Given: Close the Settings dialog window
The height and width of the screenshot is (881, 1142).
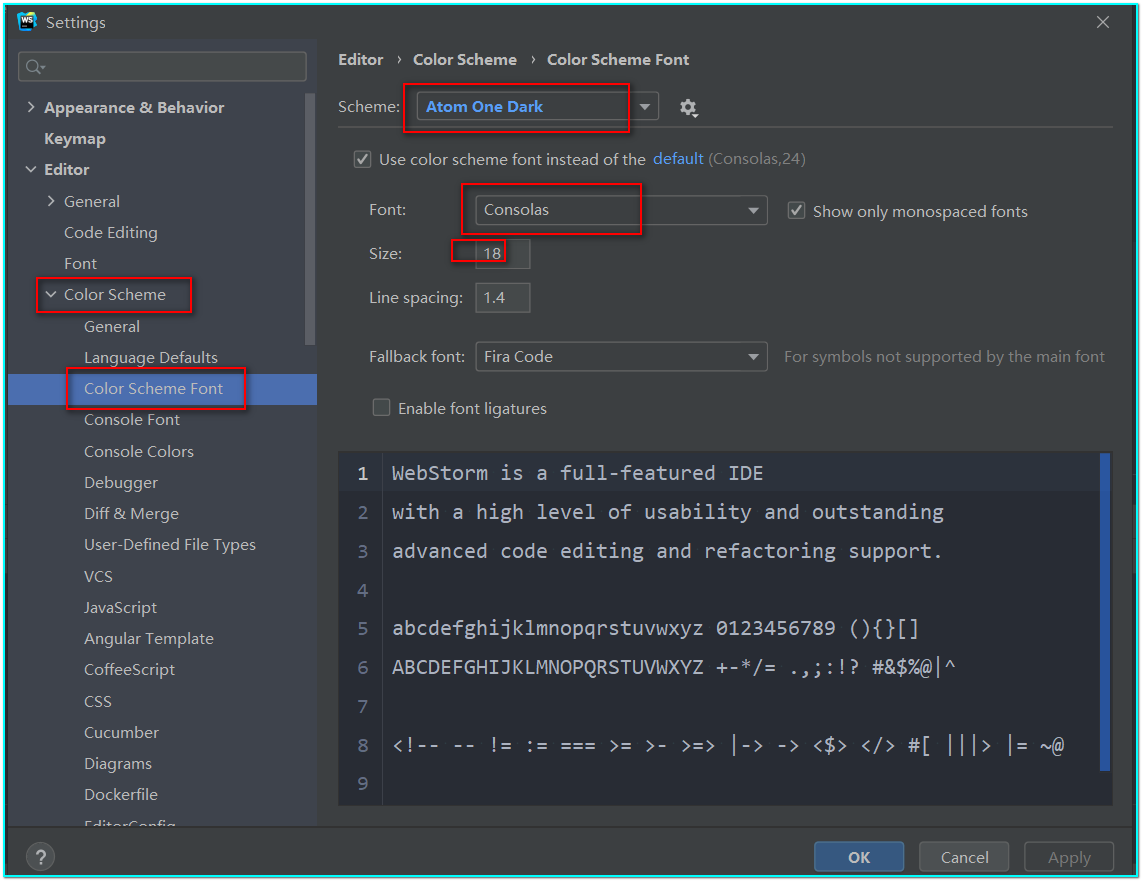Looking at the screenshot, I should (x=1103, y=22).
